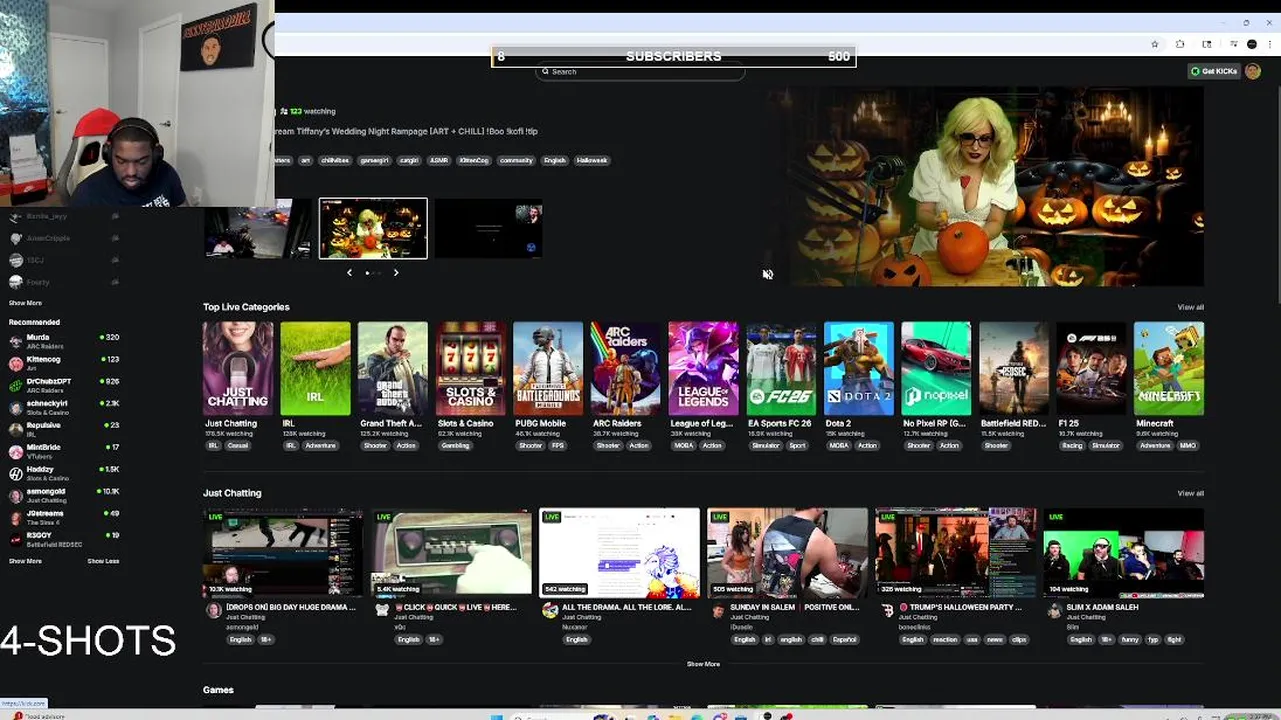Screen dimensions: 1281x720
Task: Collapse Recommended list with Show Less
Action: [x=103, y=561]
